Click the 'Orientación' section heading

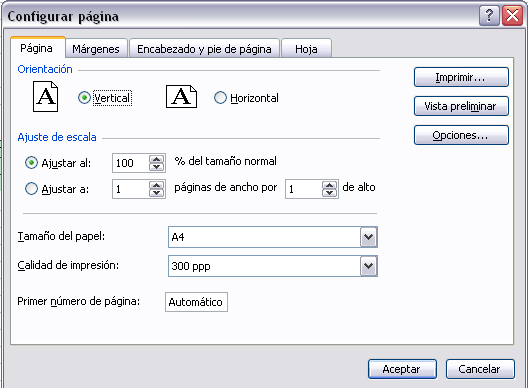[x=45, y=69]
